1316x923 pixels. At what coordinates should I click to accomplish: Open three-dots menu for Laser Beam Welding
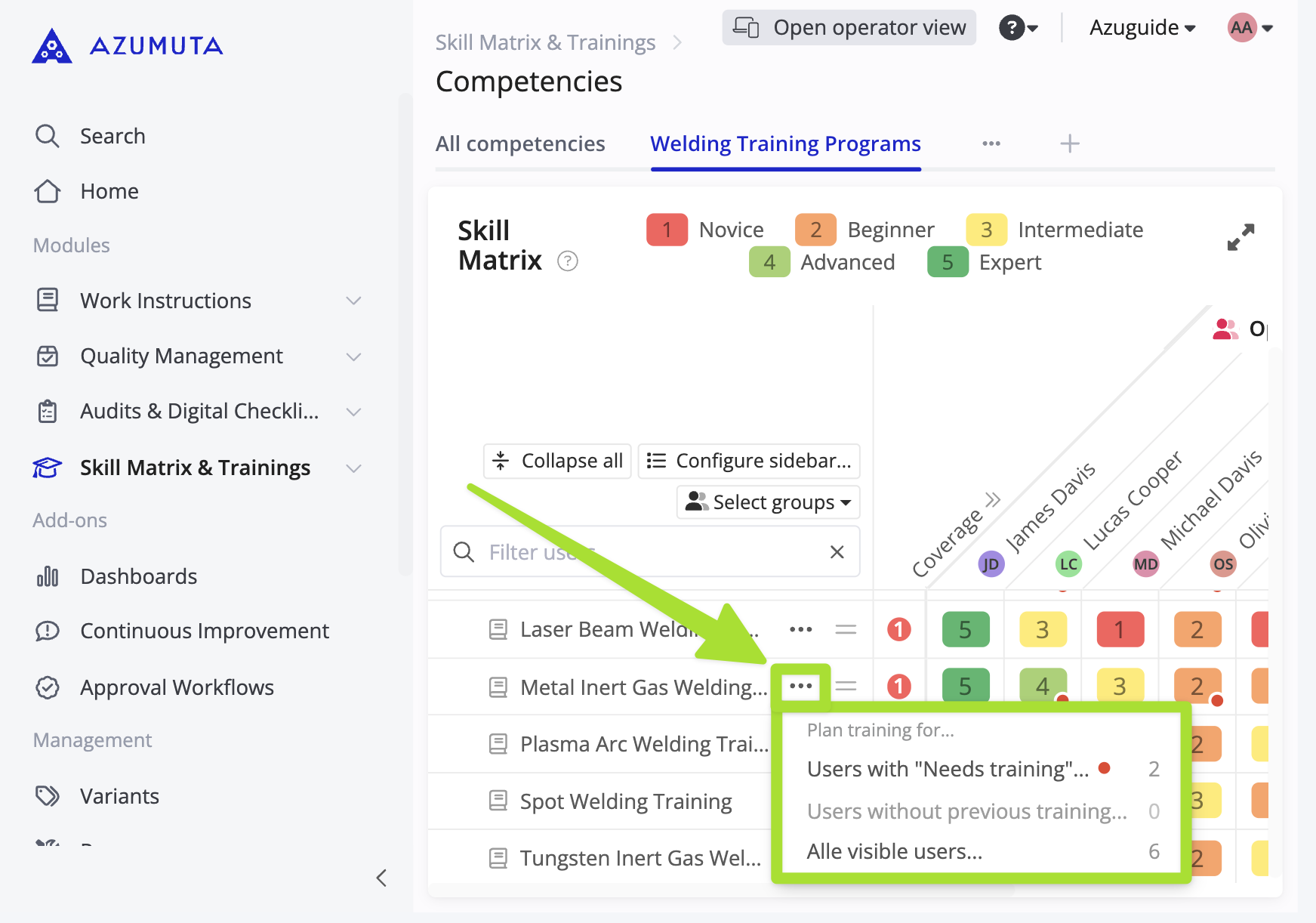tap(800, 629)
